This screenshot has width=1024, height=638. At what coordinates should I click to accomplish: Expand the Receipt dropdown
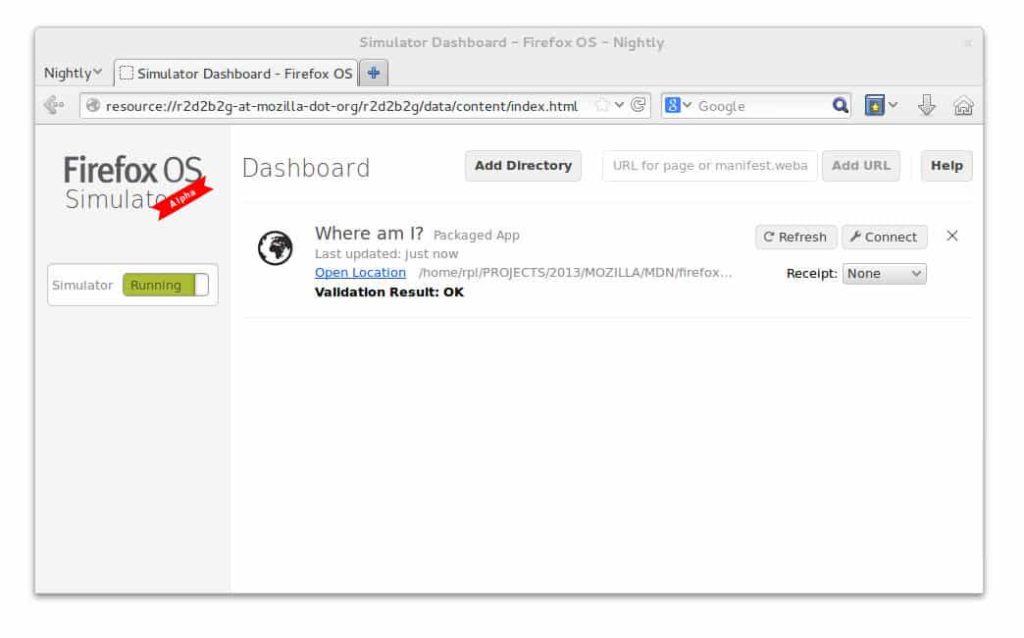click(x=884, y=273)
